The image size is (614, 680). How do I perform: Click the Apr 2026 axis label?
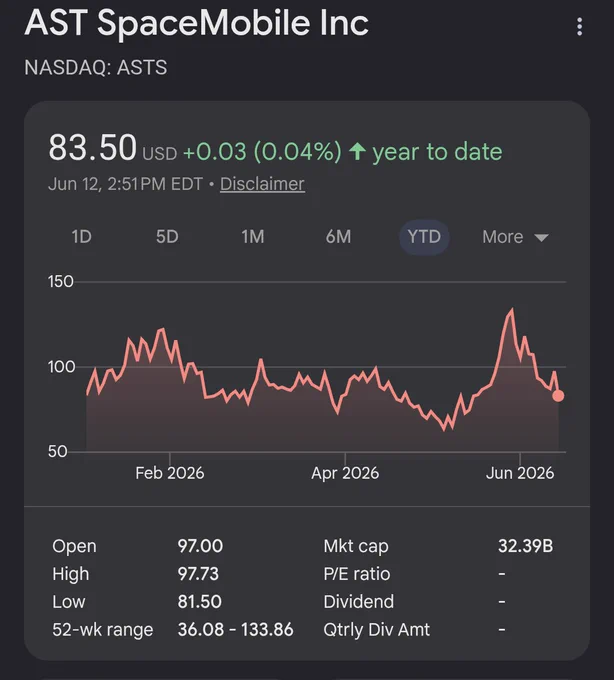345,473
